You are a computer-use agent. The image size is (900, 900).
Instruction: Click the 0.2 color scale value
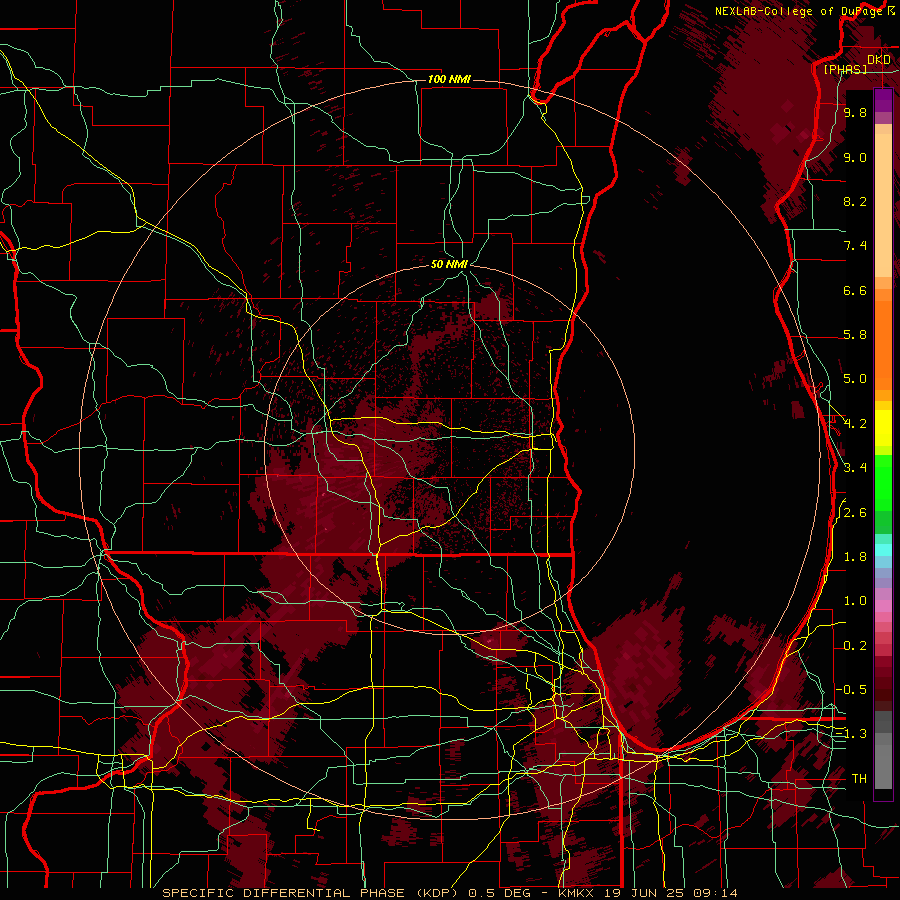point(855,646)
